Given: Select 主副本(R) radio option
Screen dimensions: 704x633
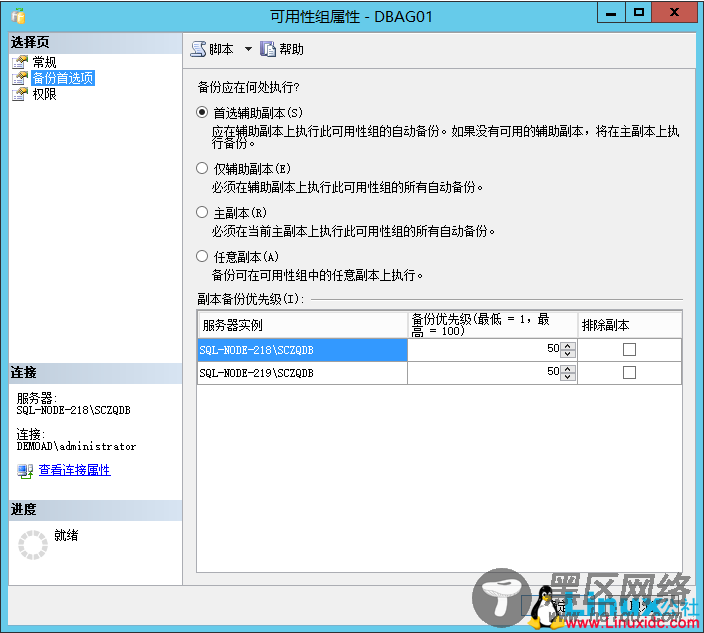Looking at the screenshot, I should pyautogui.click(x=202, y=212).
